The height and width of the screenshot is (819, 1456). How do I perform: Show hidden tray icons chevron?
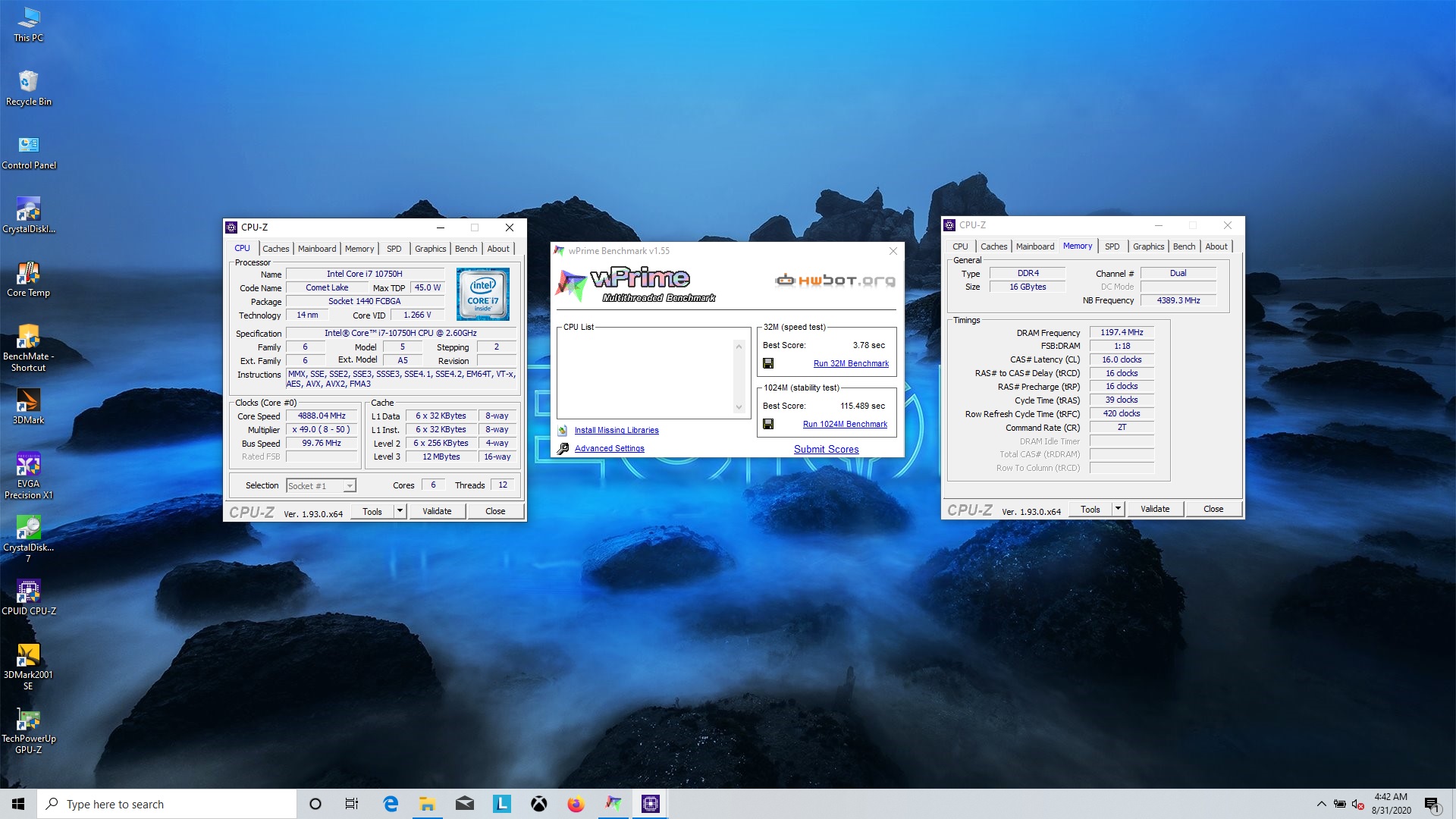1322,804
